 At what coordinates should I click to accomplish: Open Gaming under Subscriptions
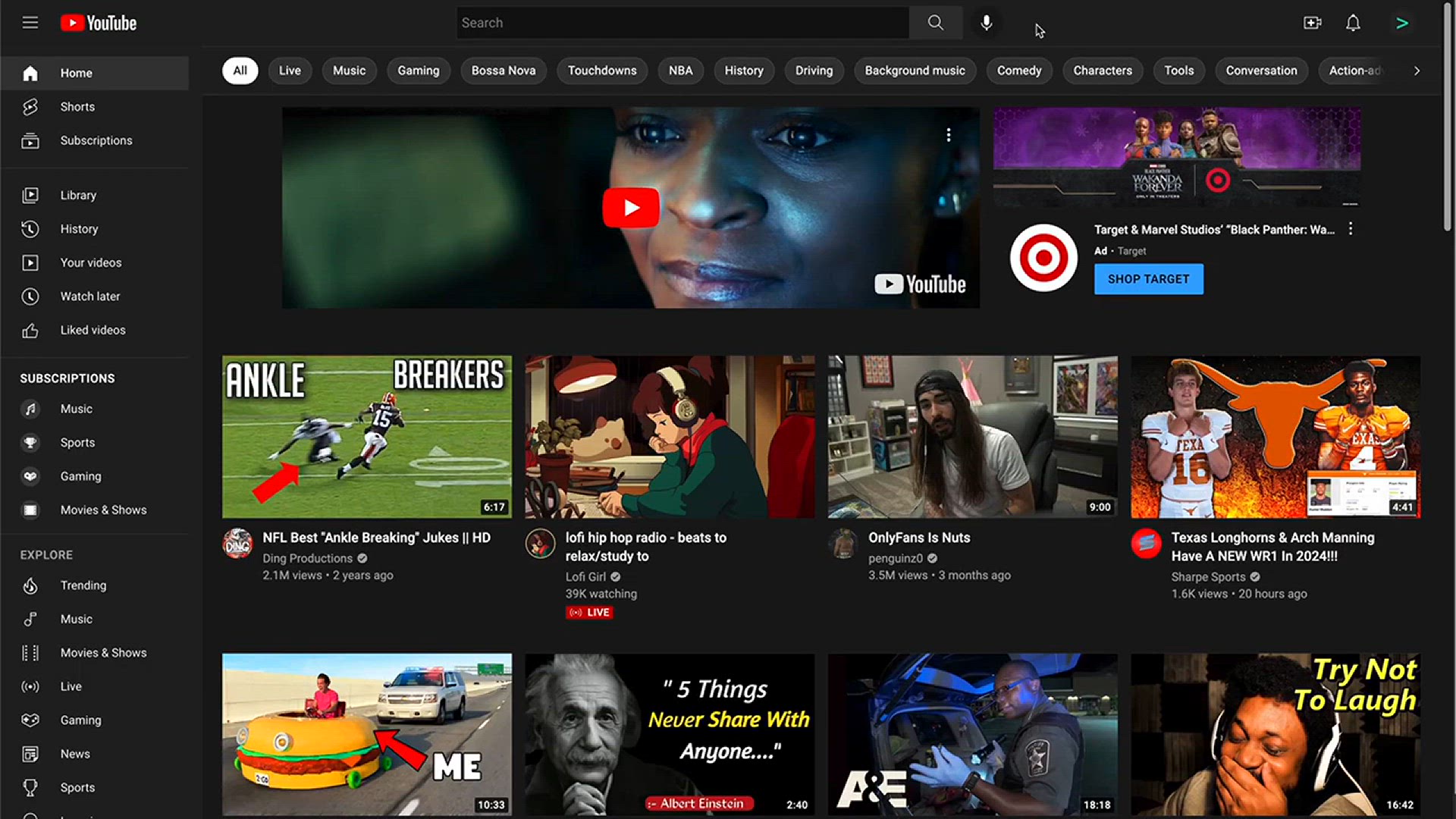[95, 476]
